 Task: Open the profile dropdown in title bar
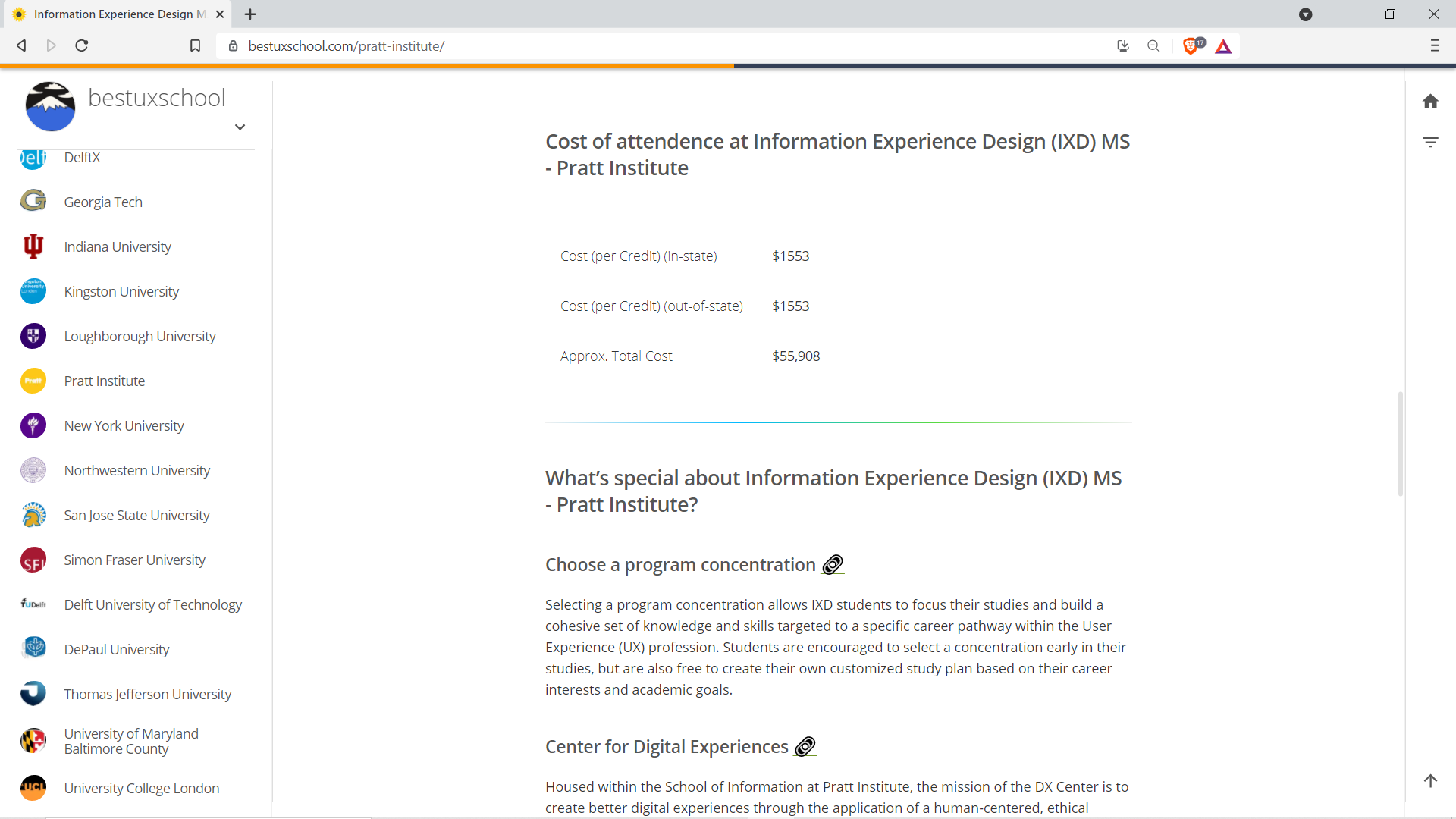pyautogui.click(x=1305, y=14)
